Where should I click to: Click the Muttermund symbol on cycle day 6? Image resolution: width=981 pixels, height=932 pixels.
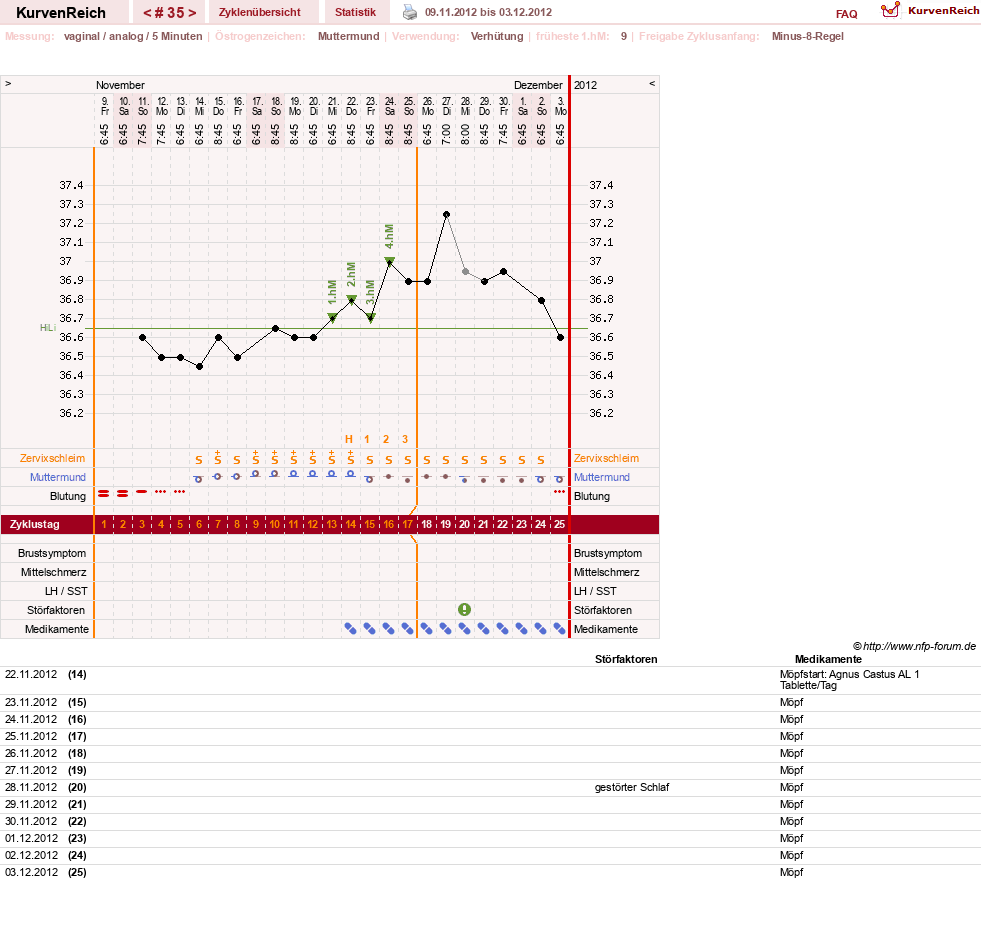pyautogui.click(x=198, y=479)
